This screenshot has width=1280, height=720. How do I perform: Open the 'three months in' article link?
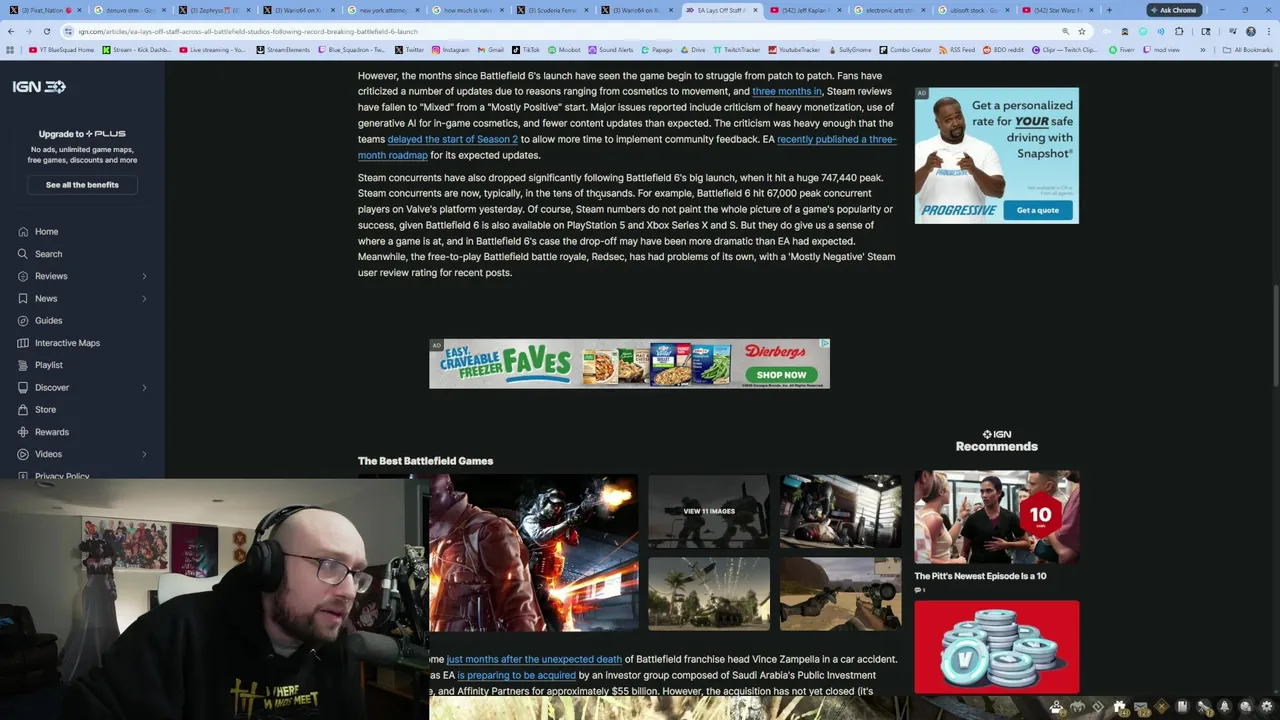click(x=786, y=91)
